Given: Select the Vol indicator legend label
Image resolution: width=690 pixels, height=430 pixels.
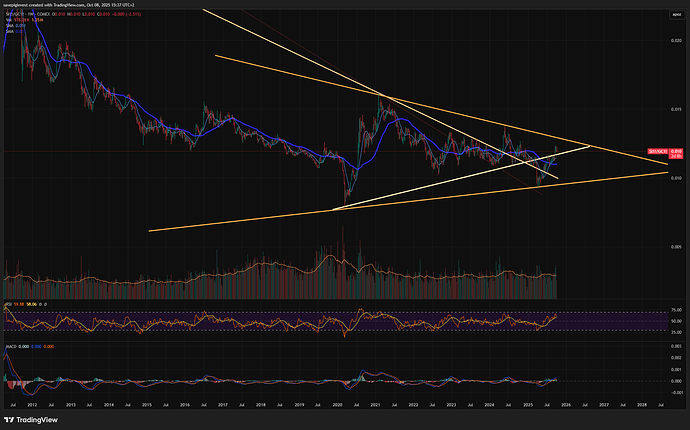Looking at the screenshot, I should 7,21.
